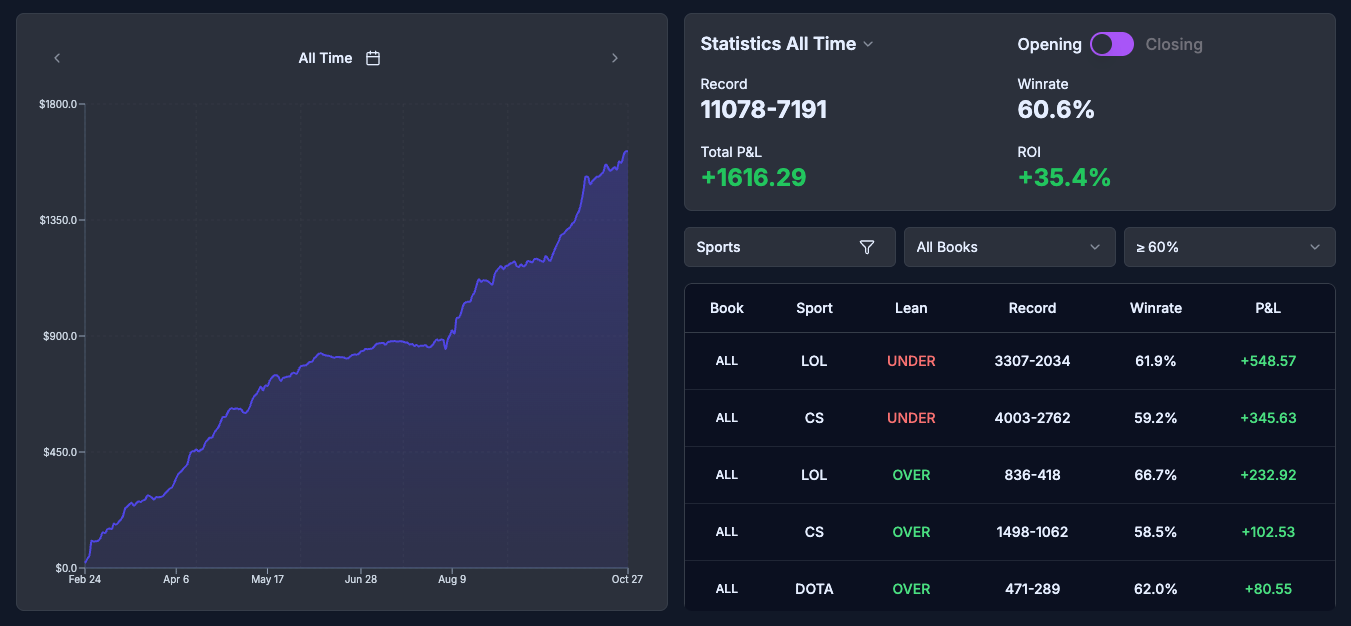Click the Total P&L +1616.29 value
Screen dimensions: 1351x626
753,178
